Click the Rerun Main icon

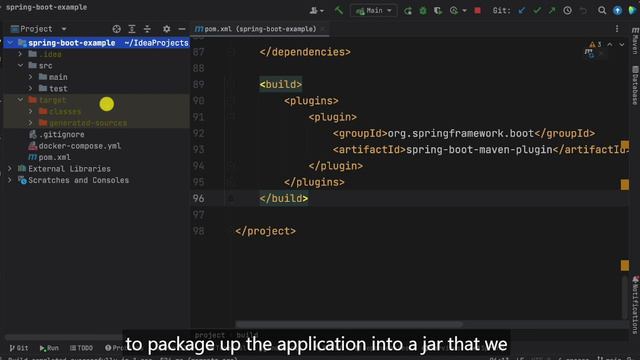(408, 11)
